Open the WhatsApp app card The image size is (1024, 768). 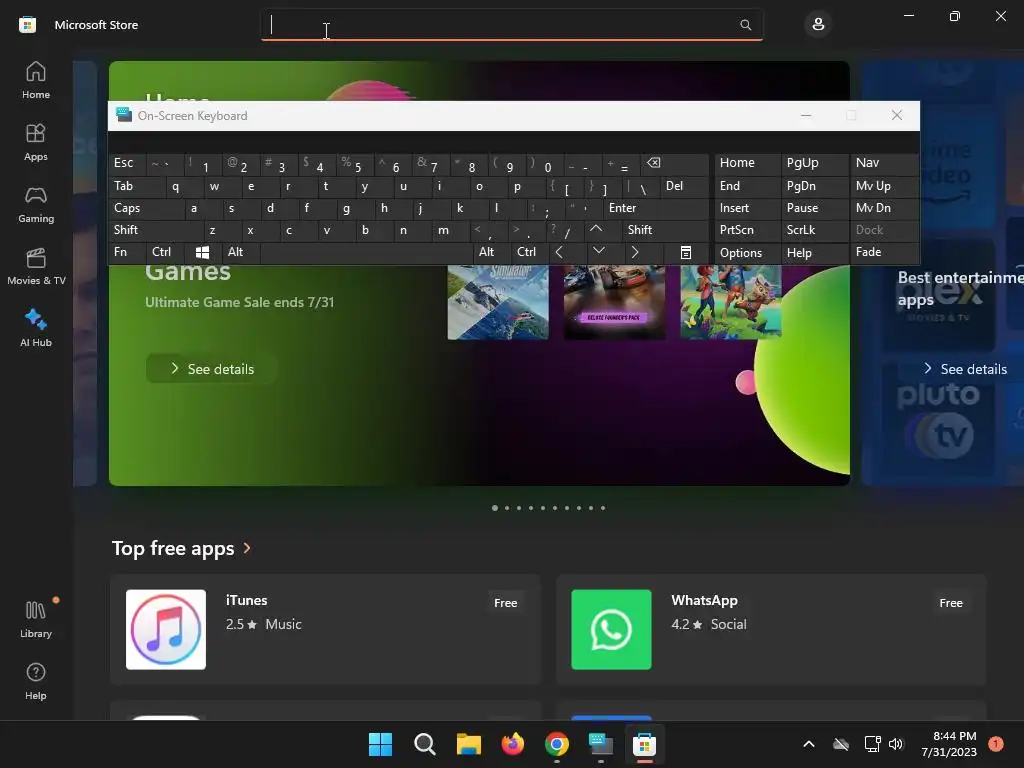tap(771, 630)
